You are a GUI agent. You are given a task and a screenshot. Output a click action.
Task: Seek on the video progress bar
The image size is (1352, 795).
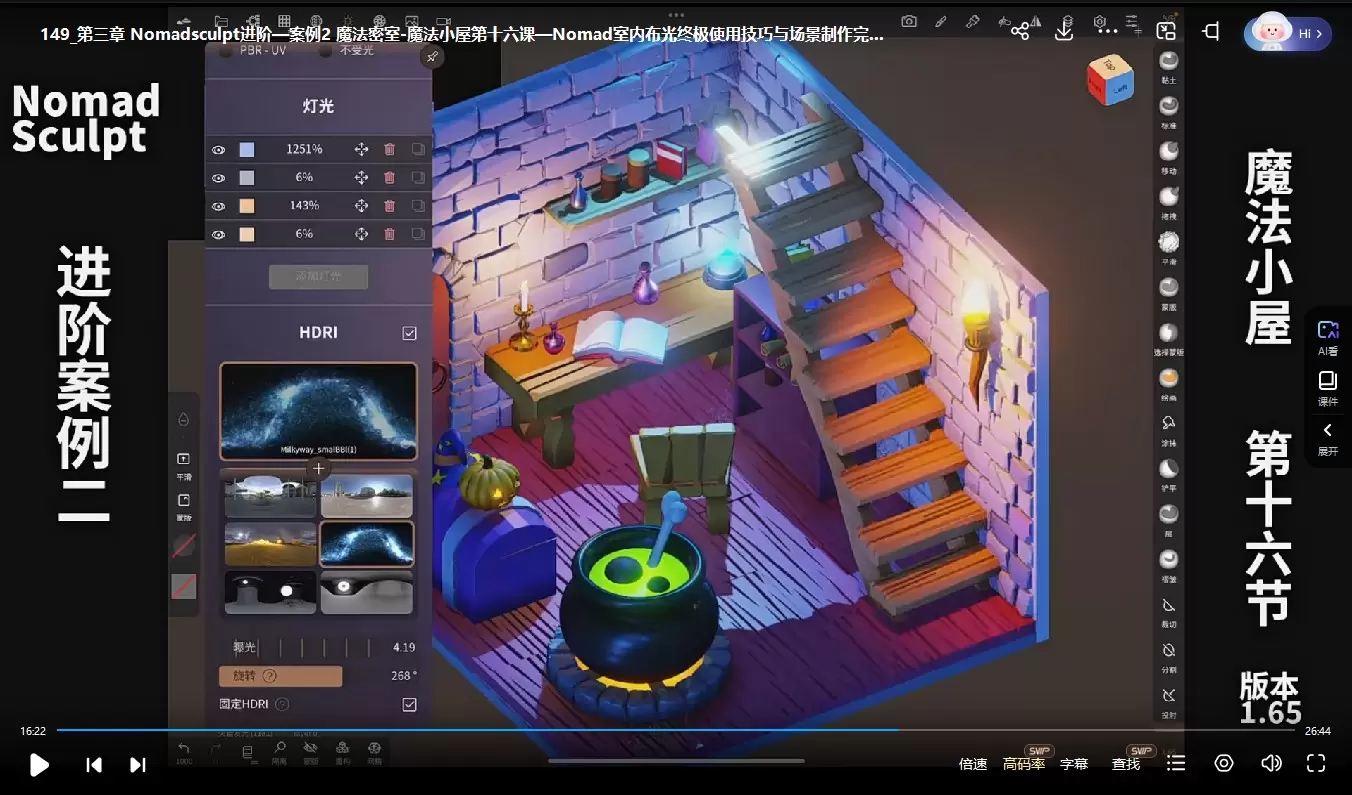675,730
